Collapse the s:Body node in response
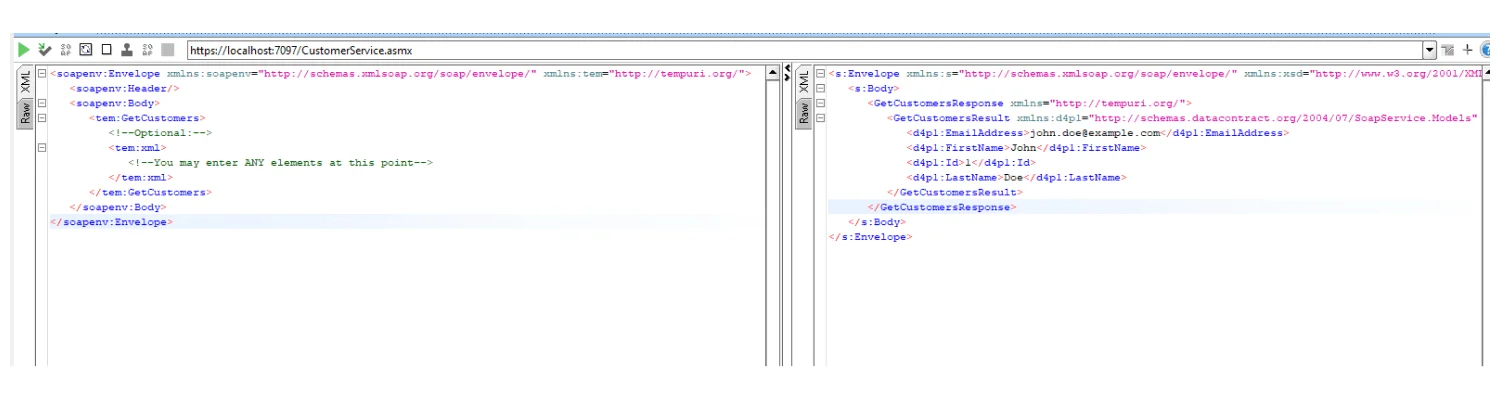 coord(820,88)
